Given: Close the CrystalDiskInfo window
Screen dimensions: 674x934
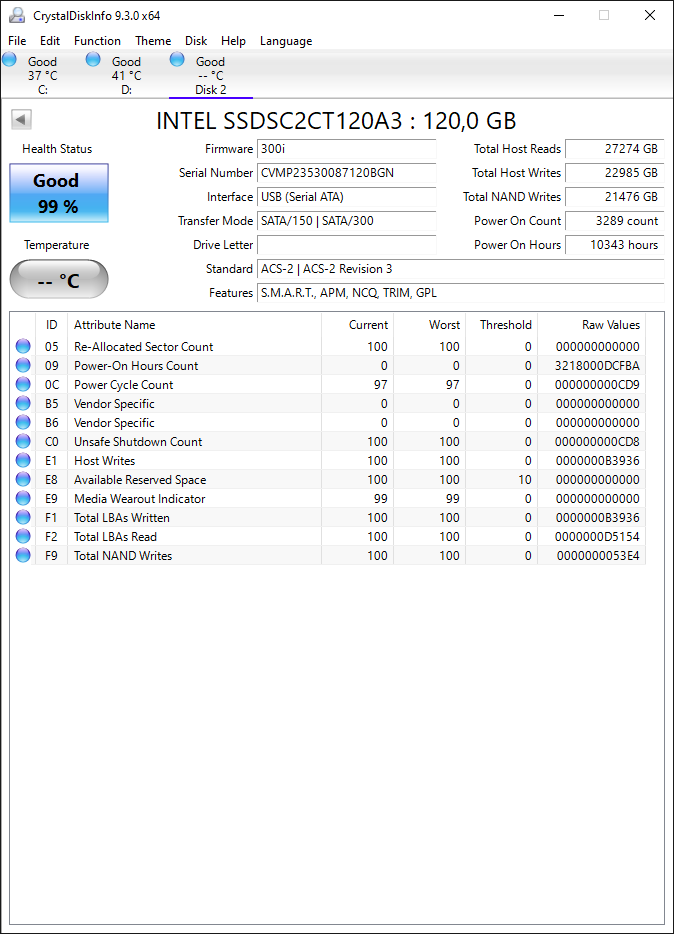Looking at the screenshot, I should tap(650, 15).
